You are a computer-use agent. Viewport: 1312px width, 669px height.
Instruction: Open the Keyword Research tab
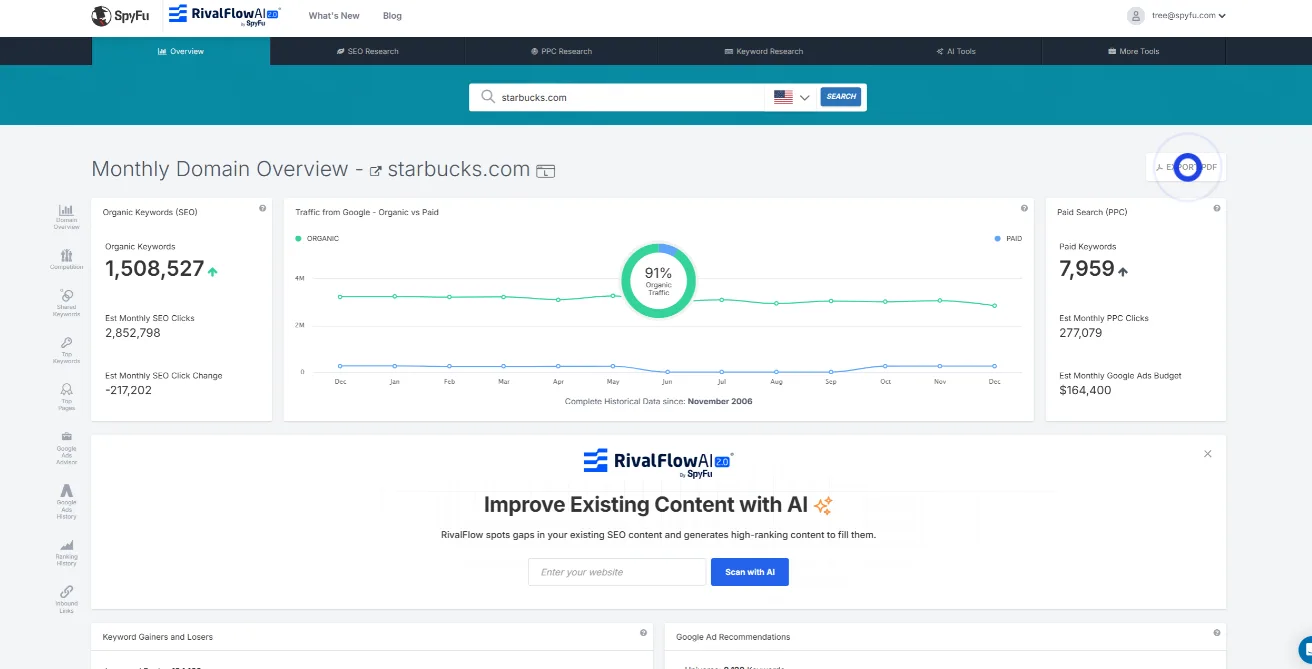[763, 51]
